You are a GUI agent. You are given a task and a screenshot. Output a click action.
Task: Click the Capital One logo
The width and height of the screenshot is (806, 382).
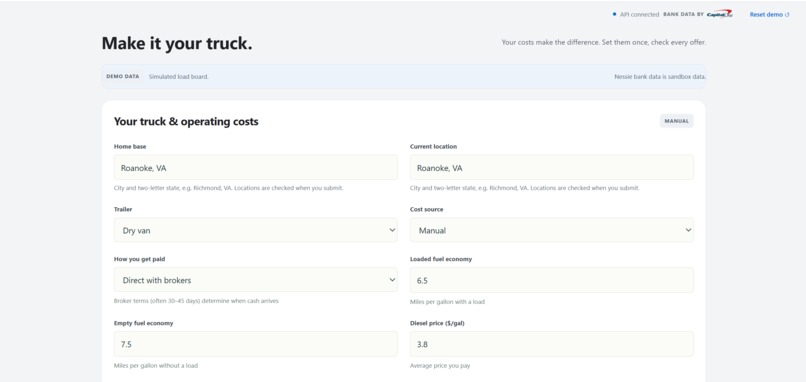click(720, 14)
